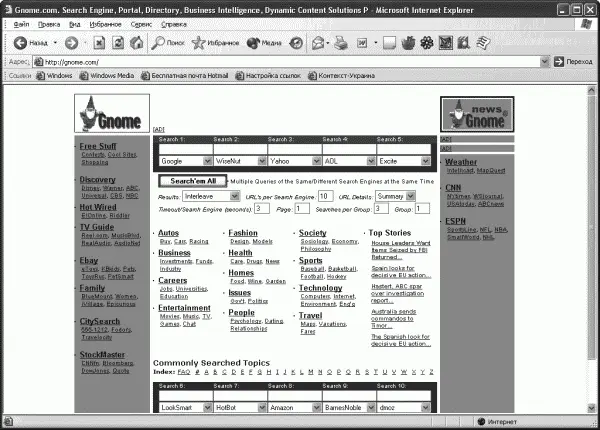Click the Mail envelope toolbar icon
This screenshot has width=600, height=430.
[318, 43]
